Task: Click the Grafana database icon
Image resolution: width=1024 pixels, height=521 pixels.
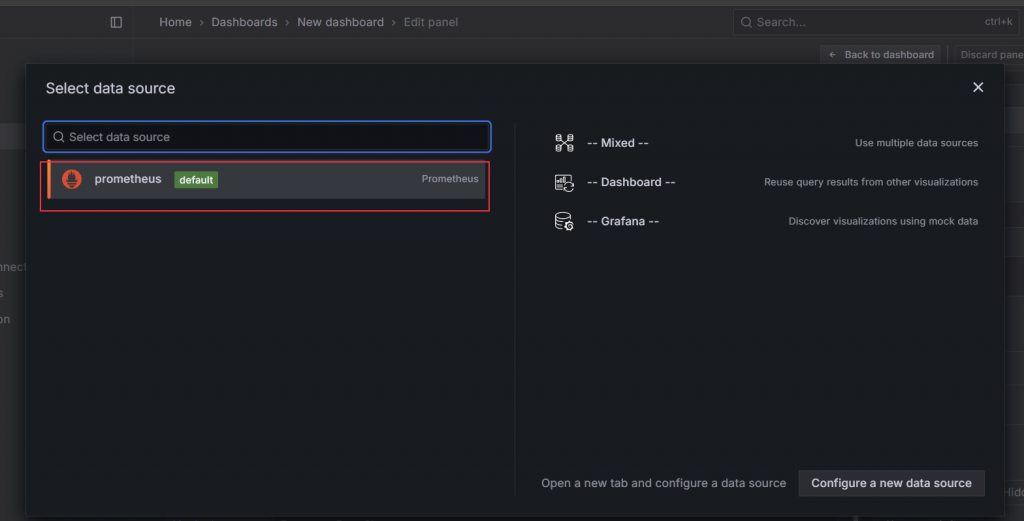Action: click(x=564, y=221)
